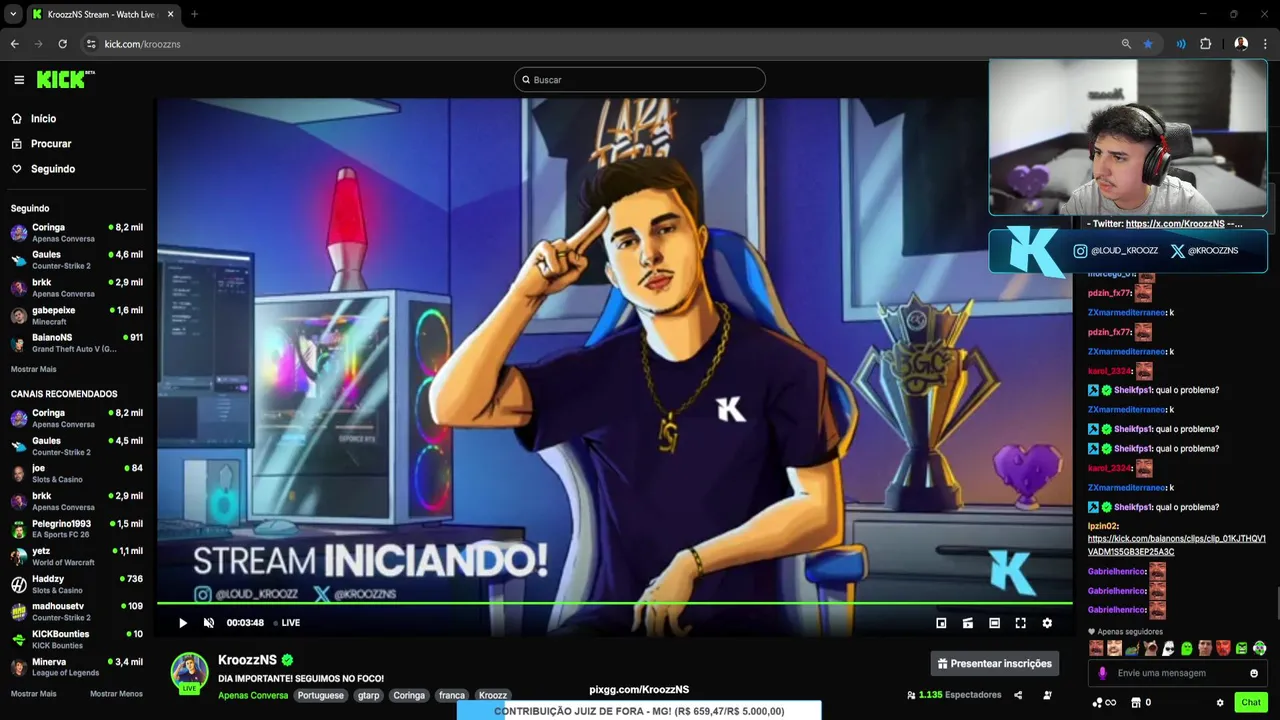Open Minerva League of Legends channel
1280x720 pixels.
click(x=76, y=667)
